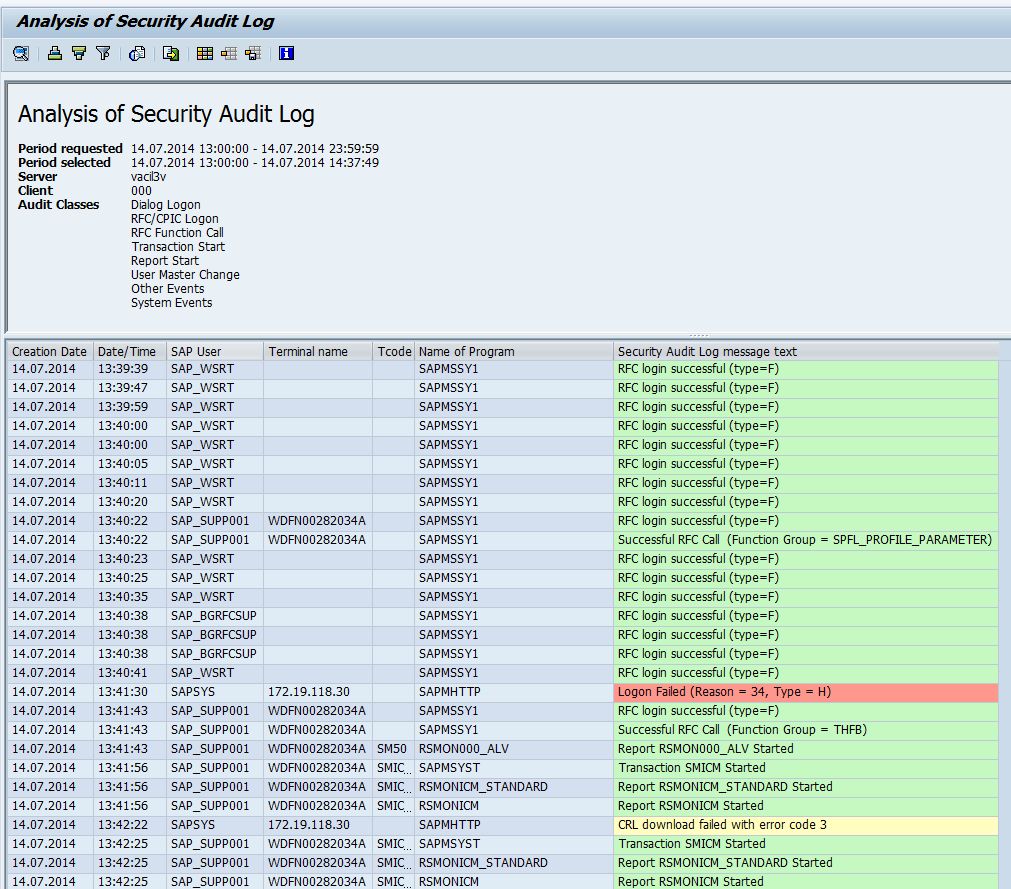Select the Name of Program column header

[514, 351]
